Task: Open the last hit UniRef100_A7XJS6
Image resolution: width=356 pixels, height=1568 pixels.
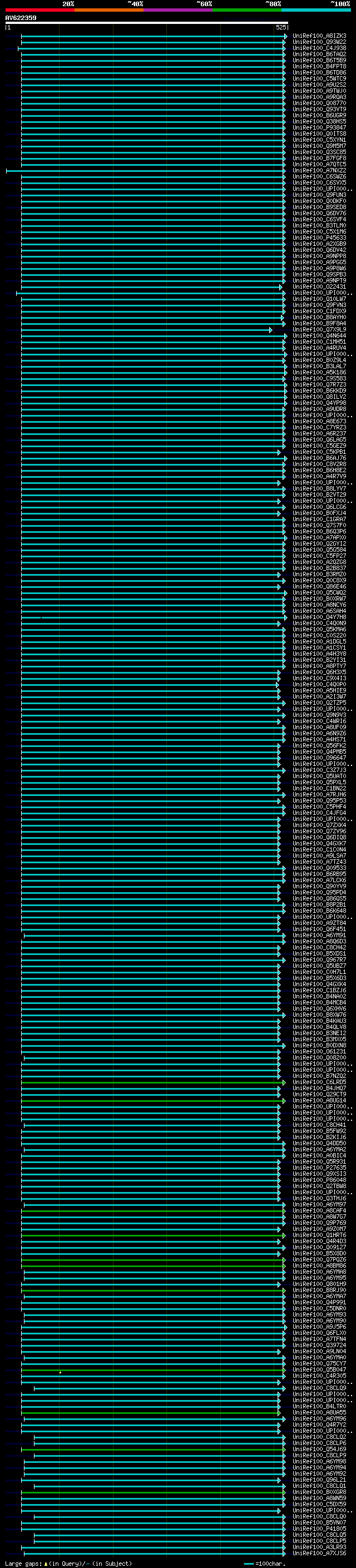Action: [x=319, y=1553]
